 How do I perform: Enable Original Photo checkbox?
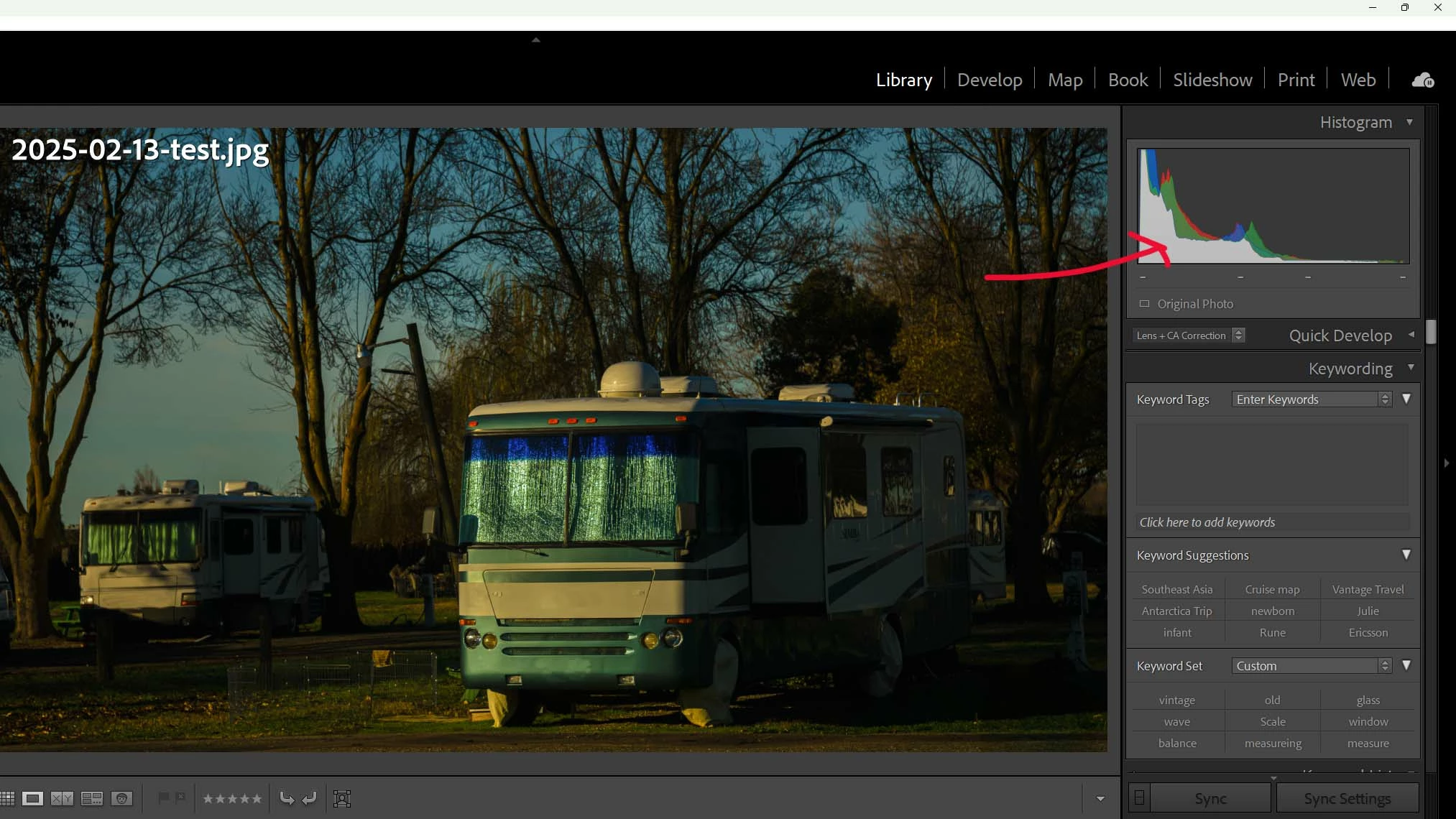pos(1144,304)
